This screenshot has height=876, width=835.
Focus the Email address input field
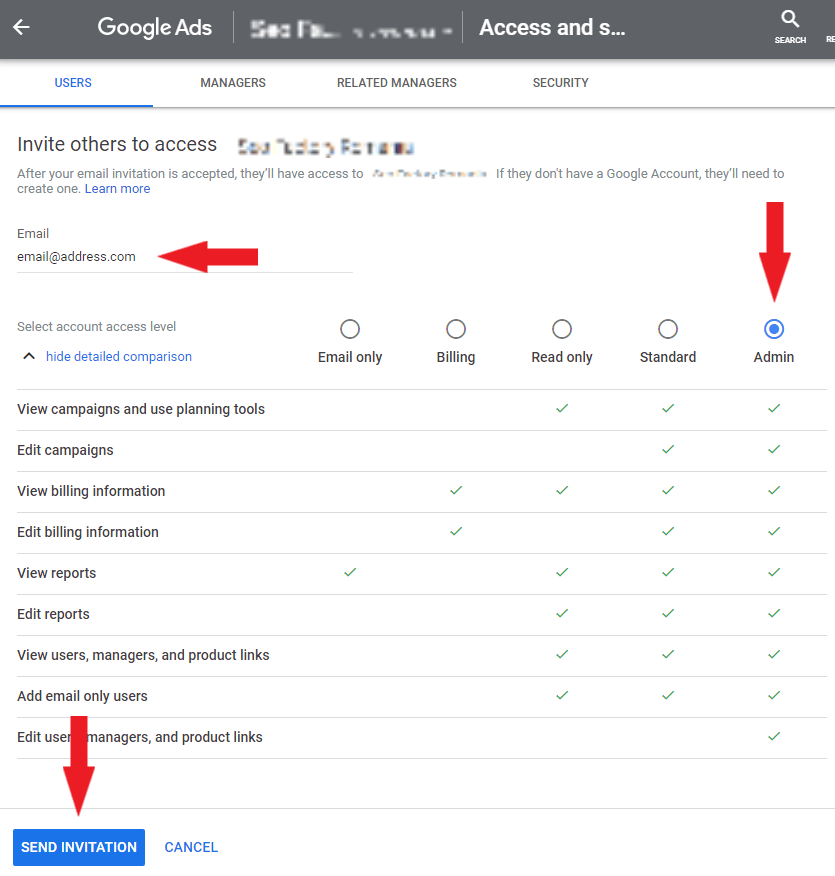pyautogui.click(x=185, y=257)
